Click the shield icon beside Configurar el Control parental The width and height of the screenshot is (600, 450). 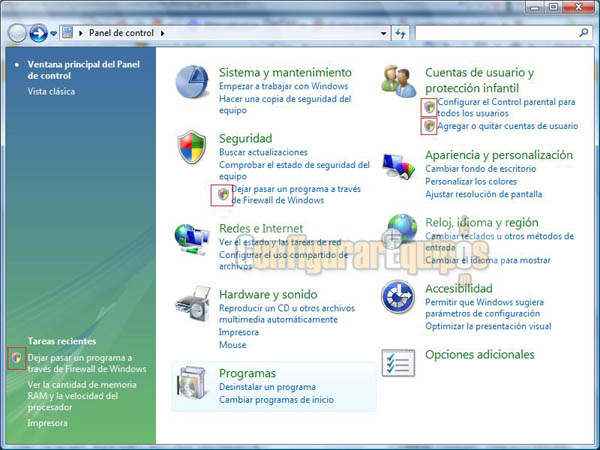(429, 108)
